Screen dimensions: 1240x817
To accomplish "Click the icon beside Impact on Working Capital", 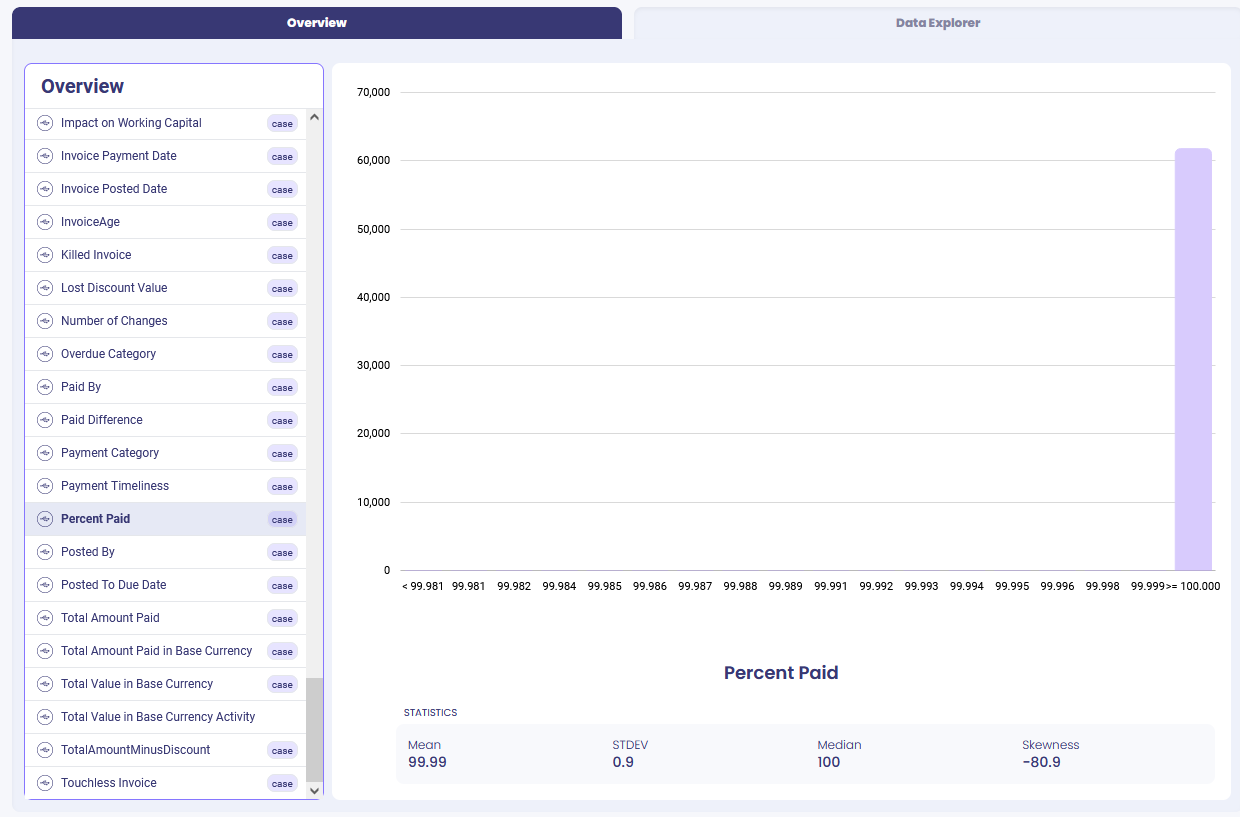I will 44,123.
